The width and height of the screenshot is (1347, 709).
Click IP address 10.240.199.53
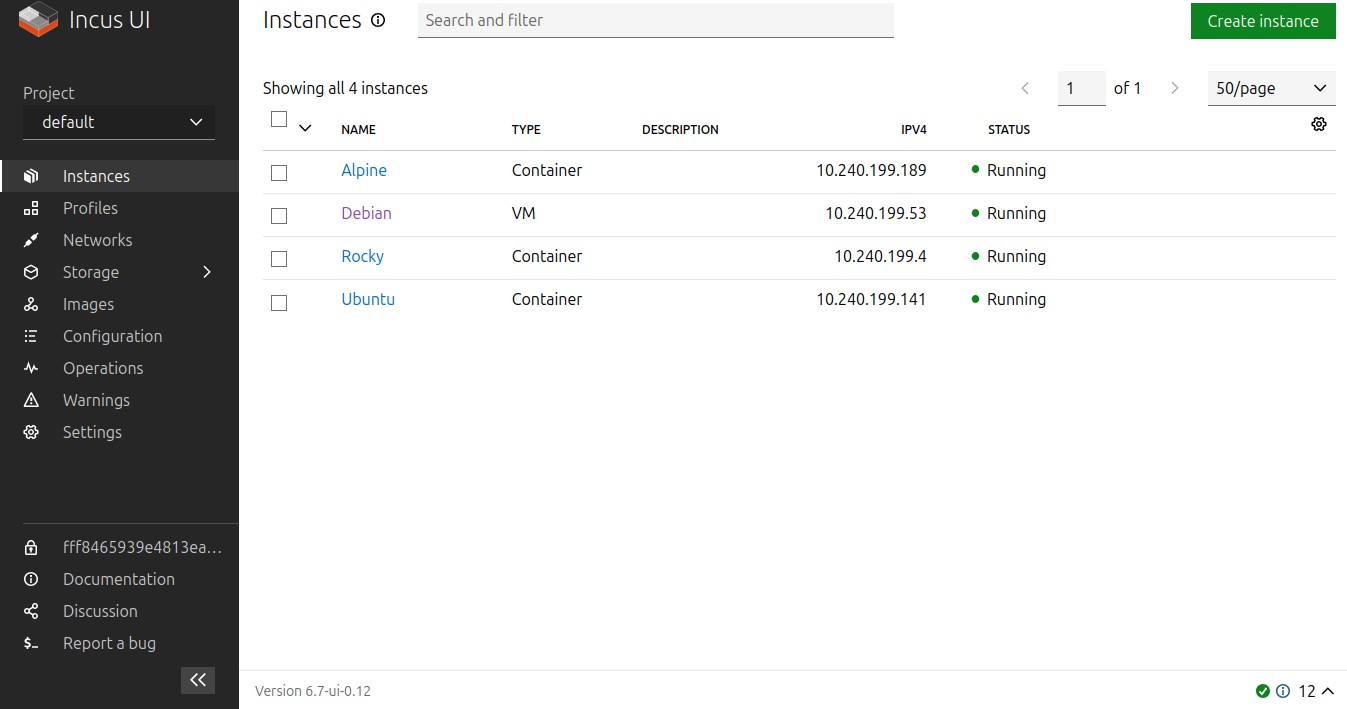click(876, 213)
